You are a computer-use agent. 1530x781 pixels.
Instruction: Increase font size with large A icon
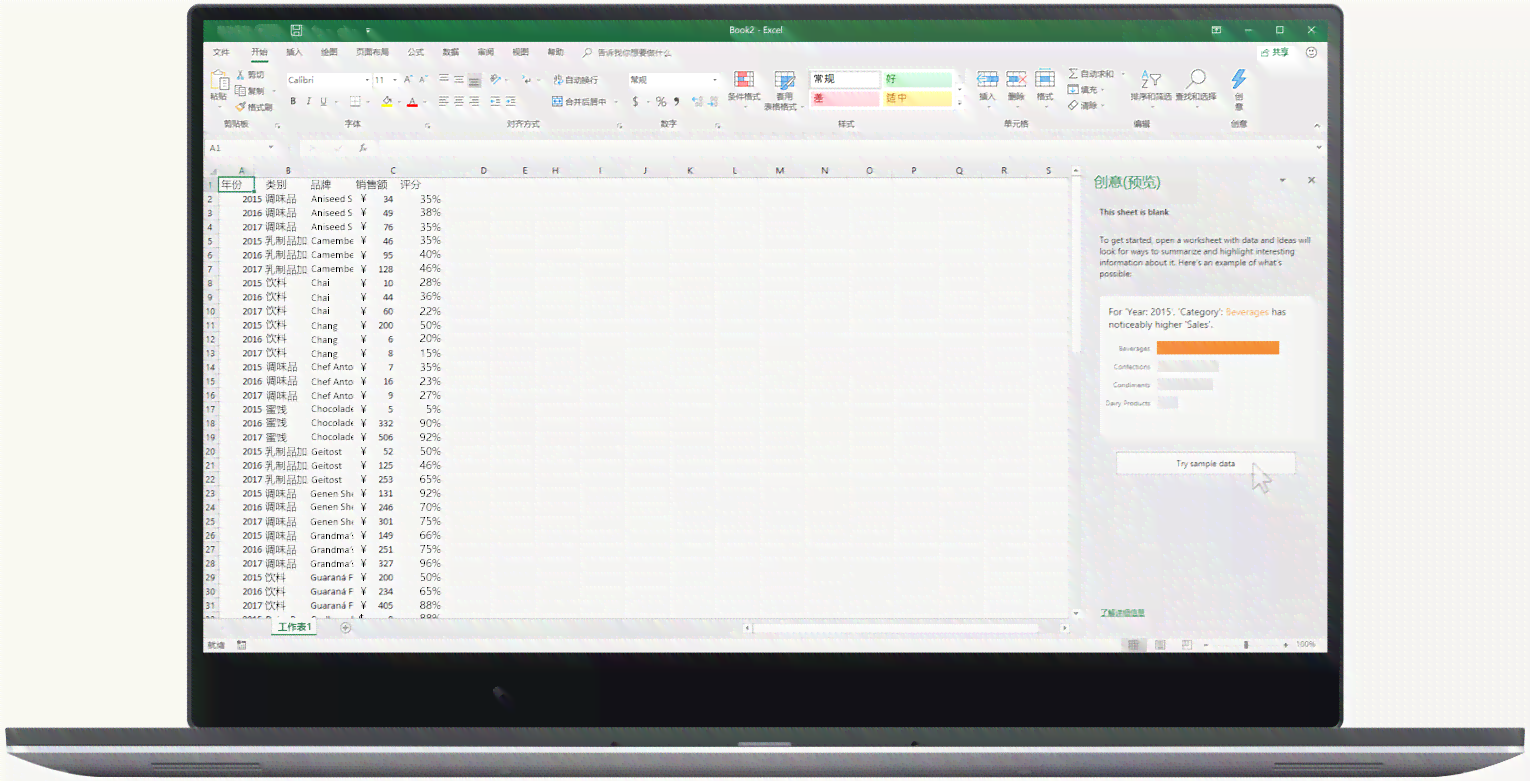pyautogui.click(x=410, y=79)
